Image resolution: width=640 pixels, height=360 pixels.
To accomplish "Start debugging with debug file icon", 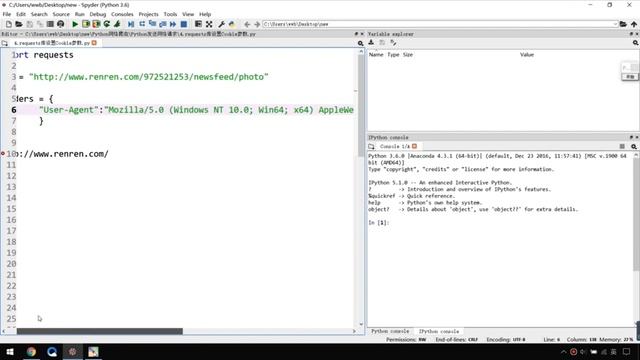I will [131, 24].
